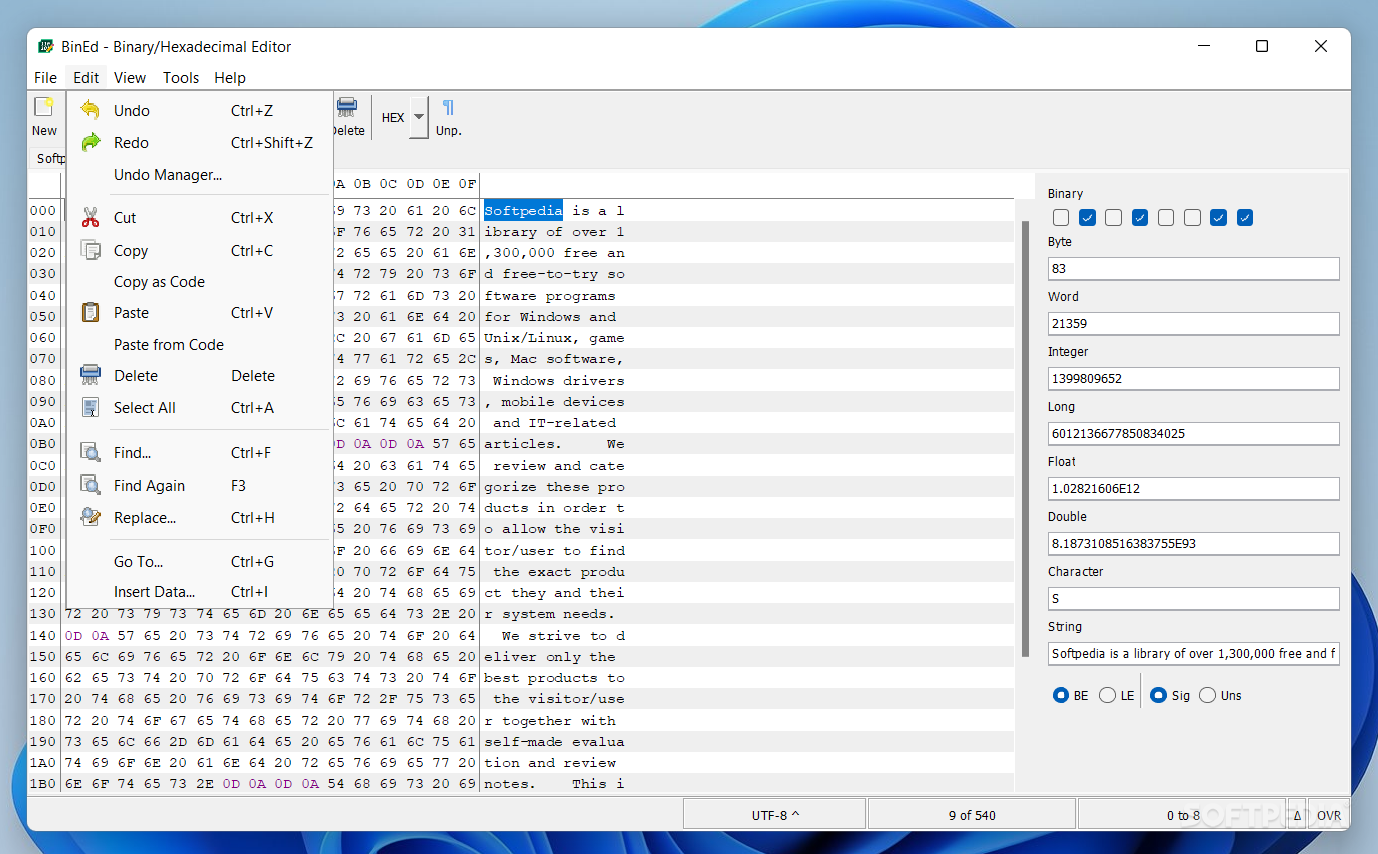This screenshot has height=854, width=1378.
Task: Toggle fourth Binary bit checkbox
Action: point(1140,218)
